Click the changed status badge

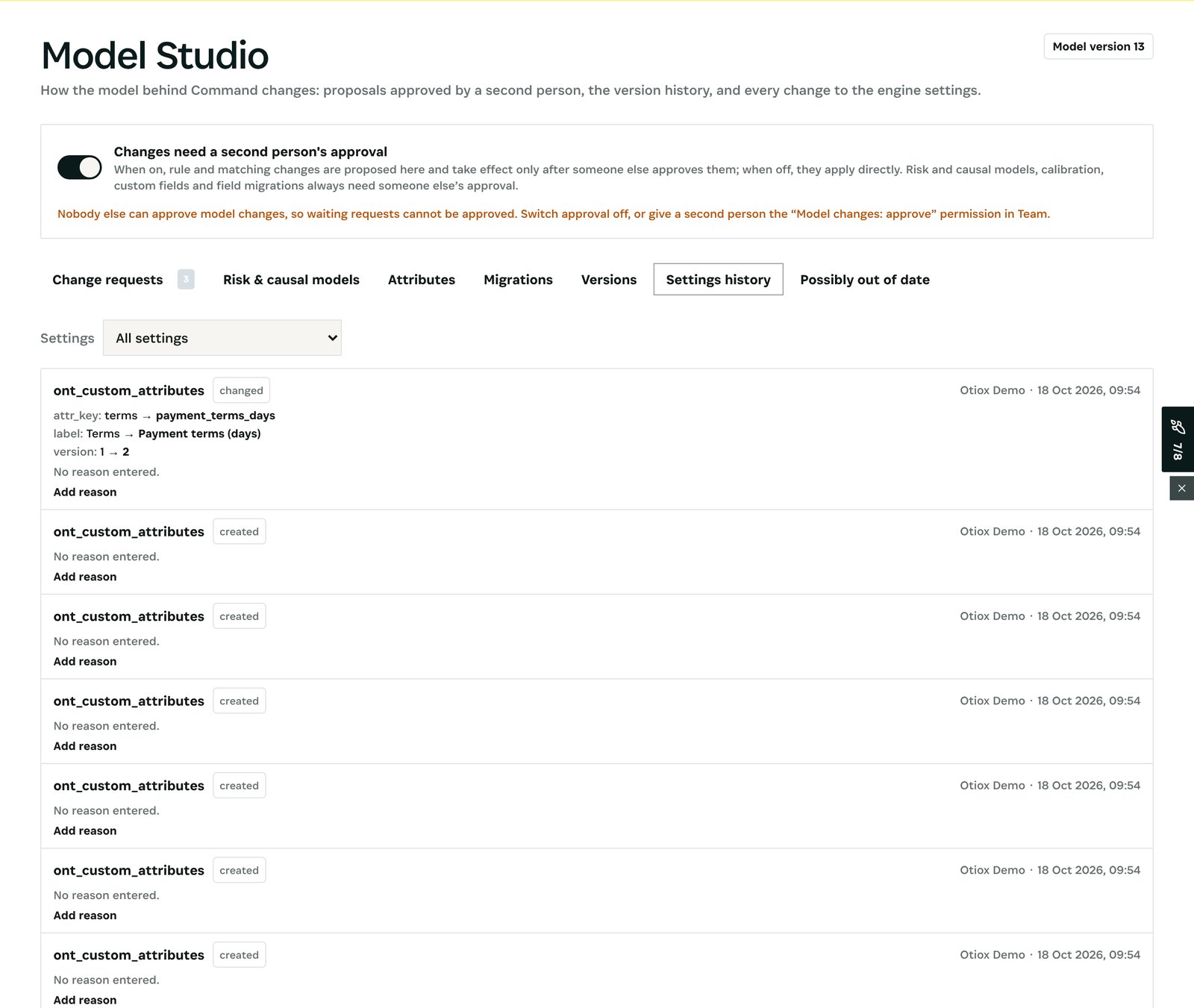tap(241, 390)
